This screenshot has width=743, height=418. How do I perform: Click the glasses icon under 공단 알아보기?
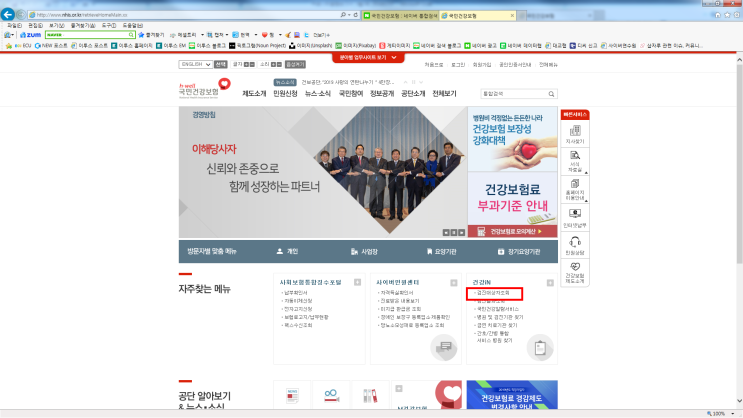coord(331,395)
